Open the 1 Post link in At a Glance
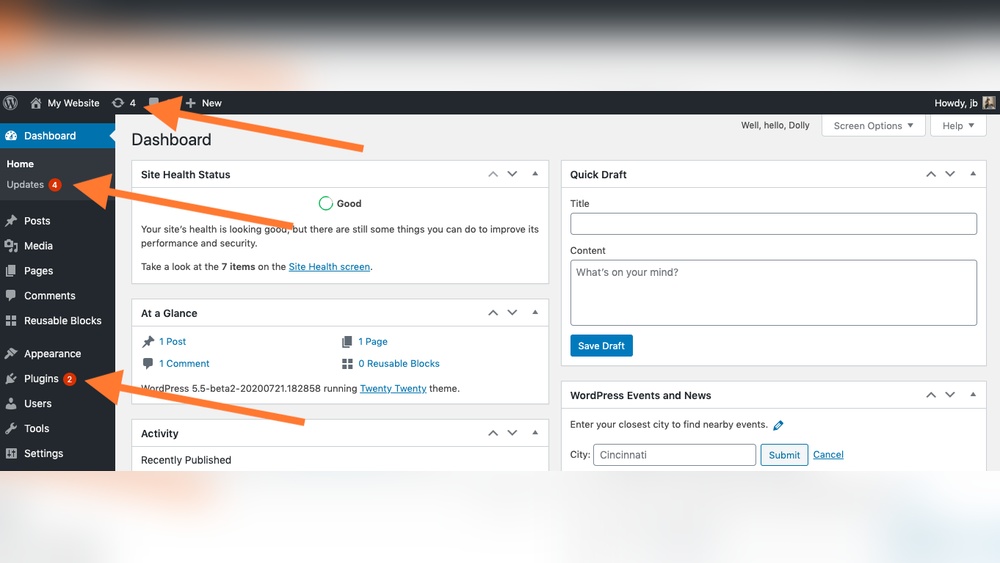The height and width of the screenshot is (563, 1000). [x=172, y=342]
